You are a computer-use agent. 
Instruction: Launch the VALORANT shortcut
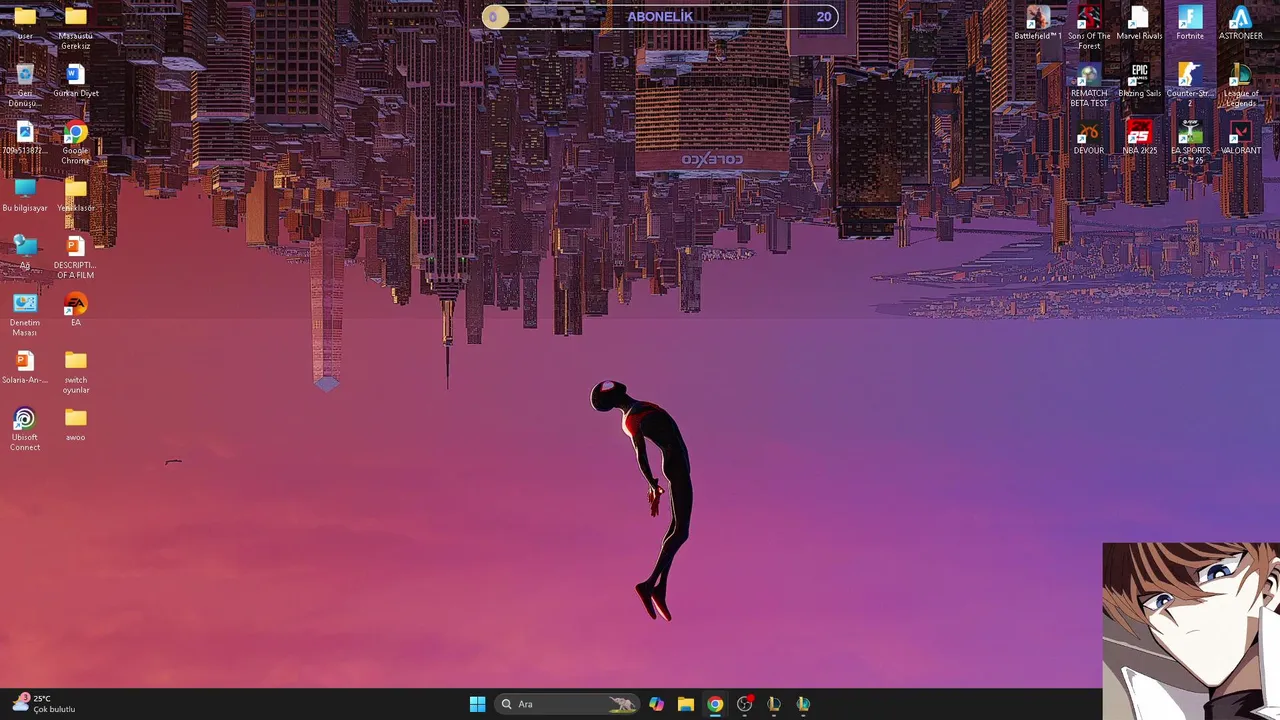(1240, 138)
